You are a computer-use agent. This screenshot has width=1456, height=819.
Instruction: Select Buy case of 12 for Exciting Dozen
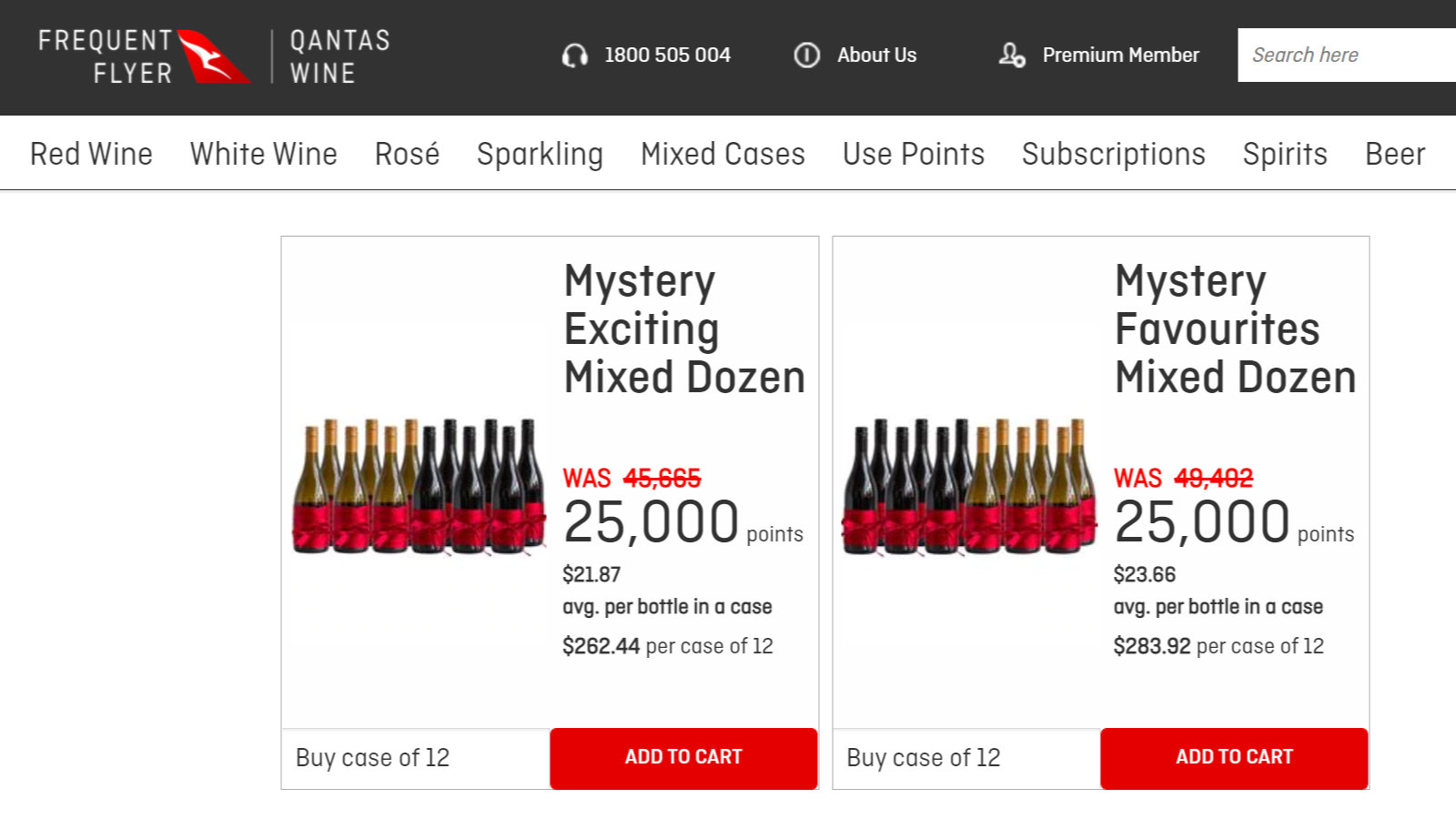(372, 757)
